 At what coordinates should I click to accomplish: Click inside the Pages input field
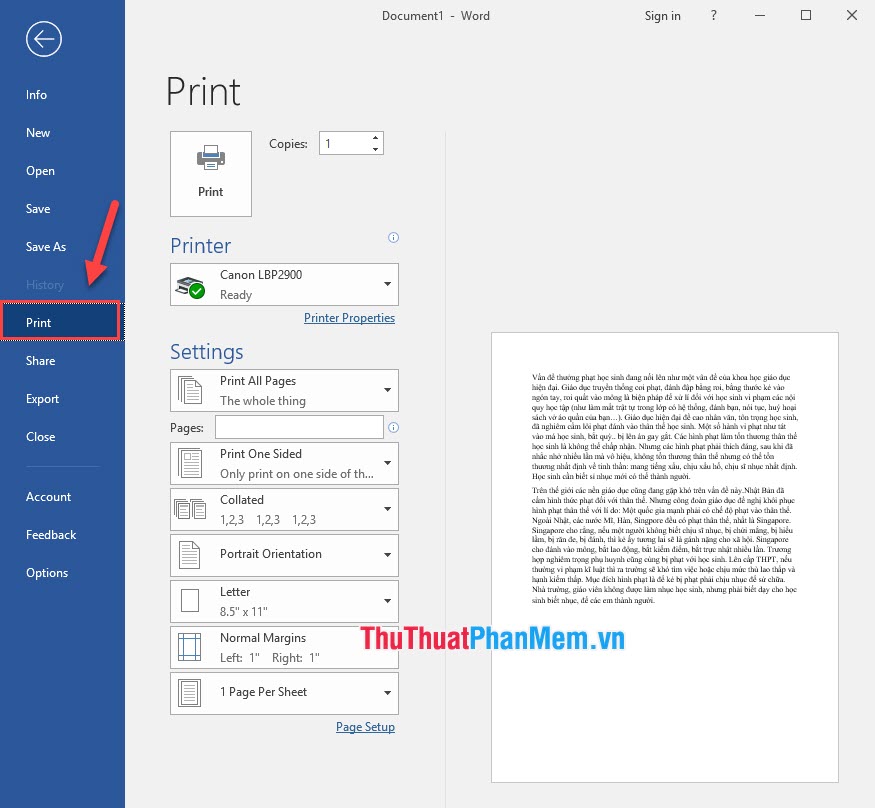click(298, 426)
